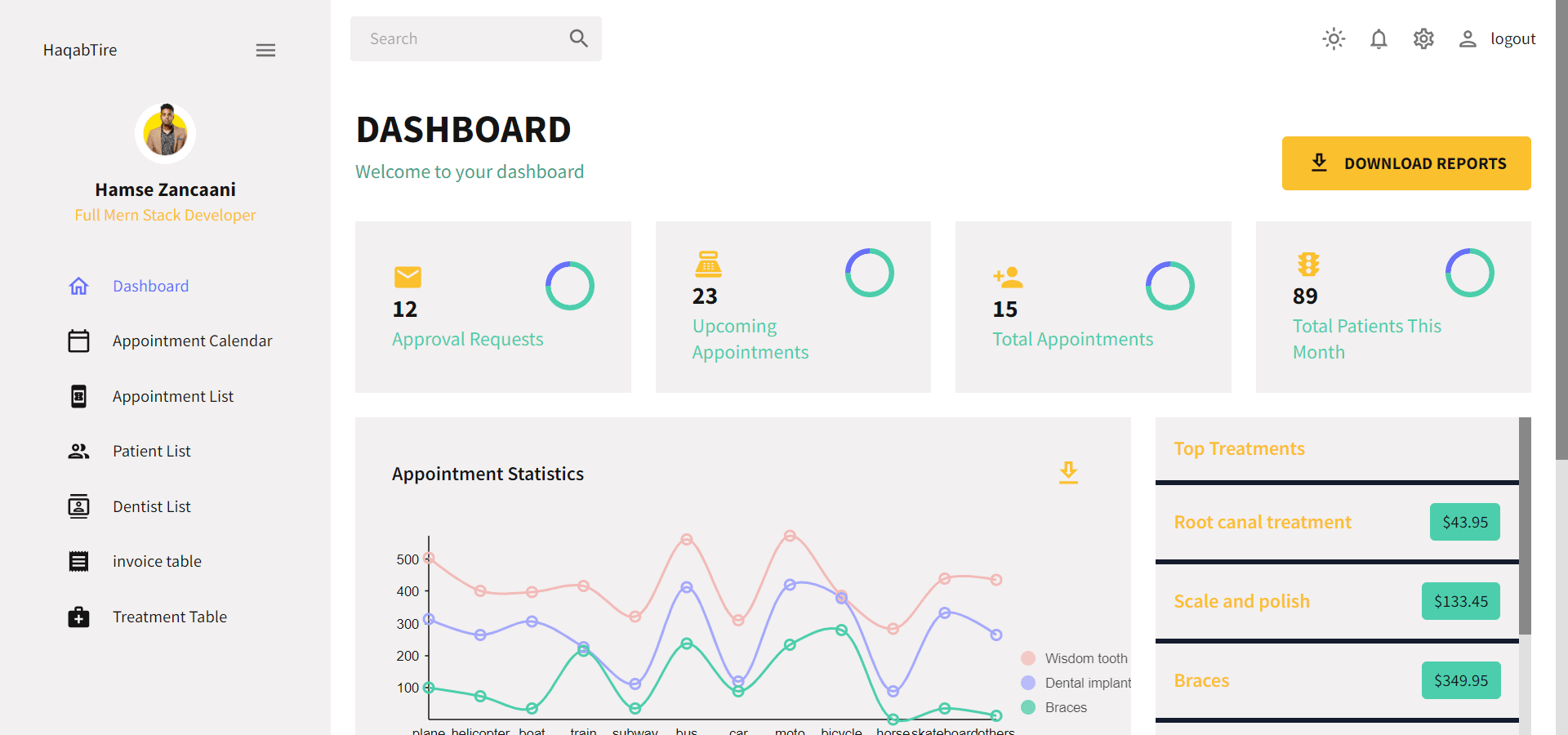
Task: Focus the Search input field
Action: 461,39
